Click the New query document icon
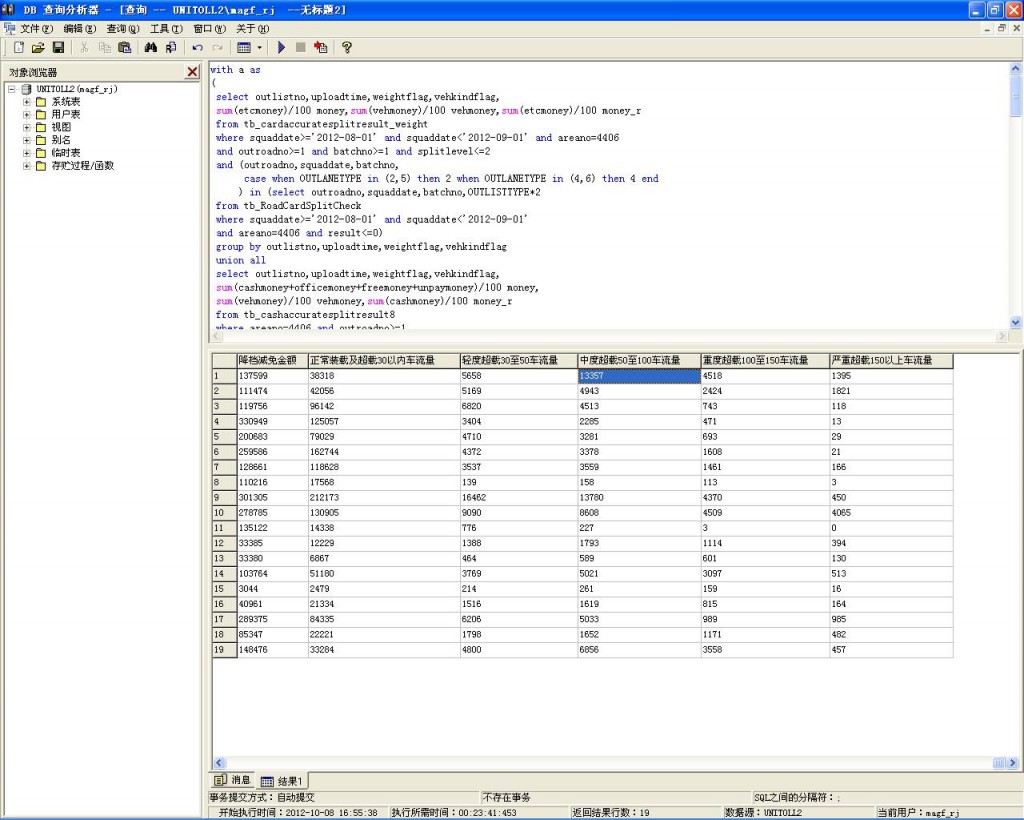The height and width of the screenshot is (820, 1024). coord(18,47)
